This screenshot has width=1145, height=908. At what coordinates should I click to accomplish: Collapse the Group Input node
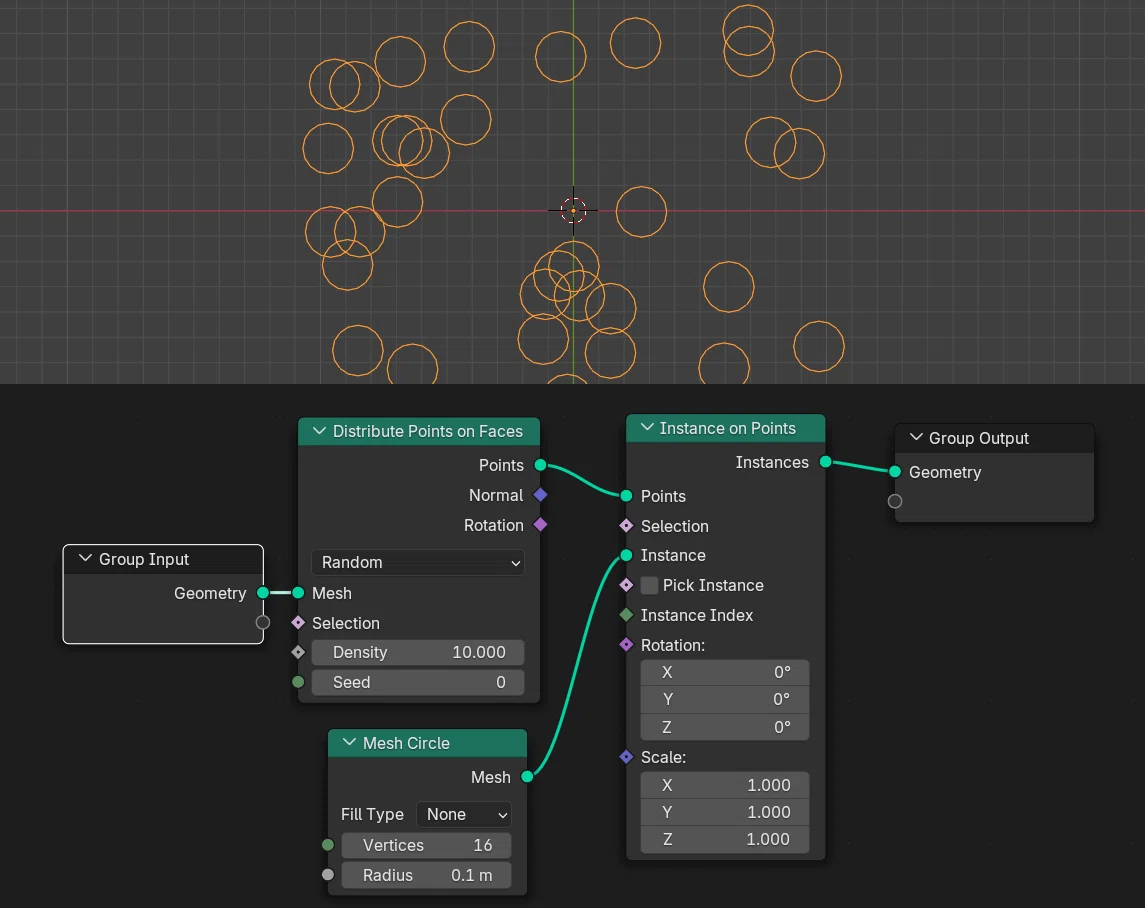(85, 559)
